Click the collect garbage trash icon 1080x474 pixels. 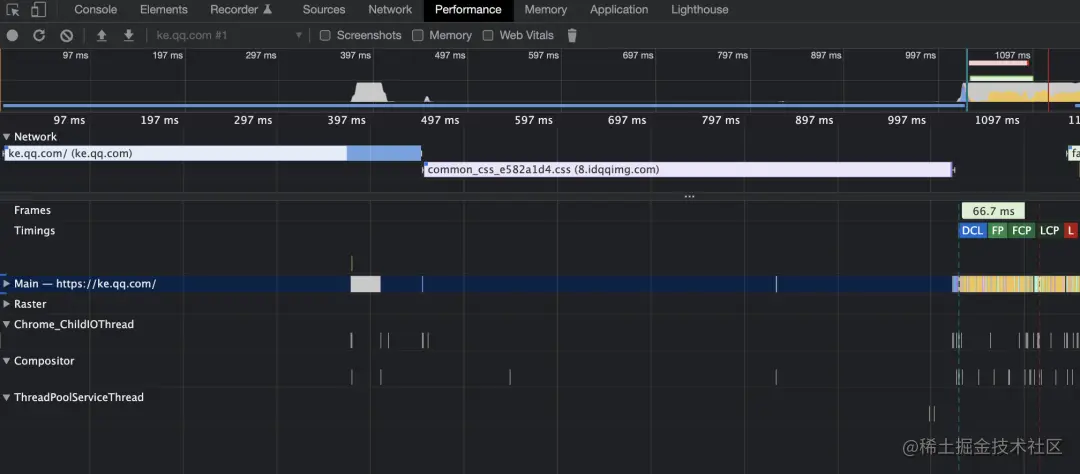[x=572, y=35]
